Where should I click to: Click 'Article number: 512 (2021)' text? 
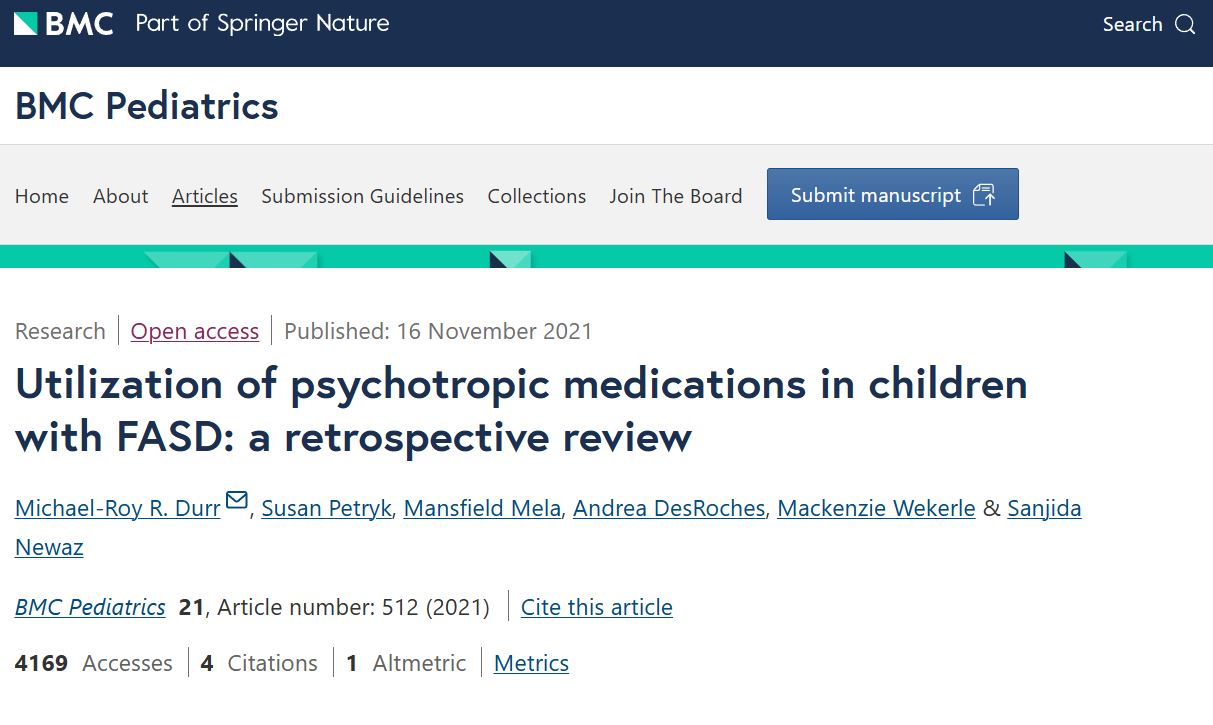[354, 607]
